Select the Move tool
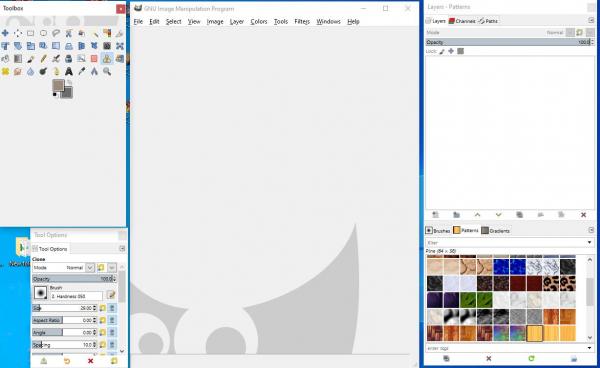This screenshot has height=368, width=600. coord(5,33)
